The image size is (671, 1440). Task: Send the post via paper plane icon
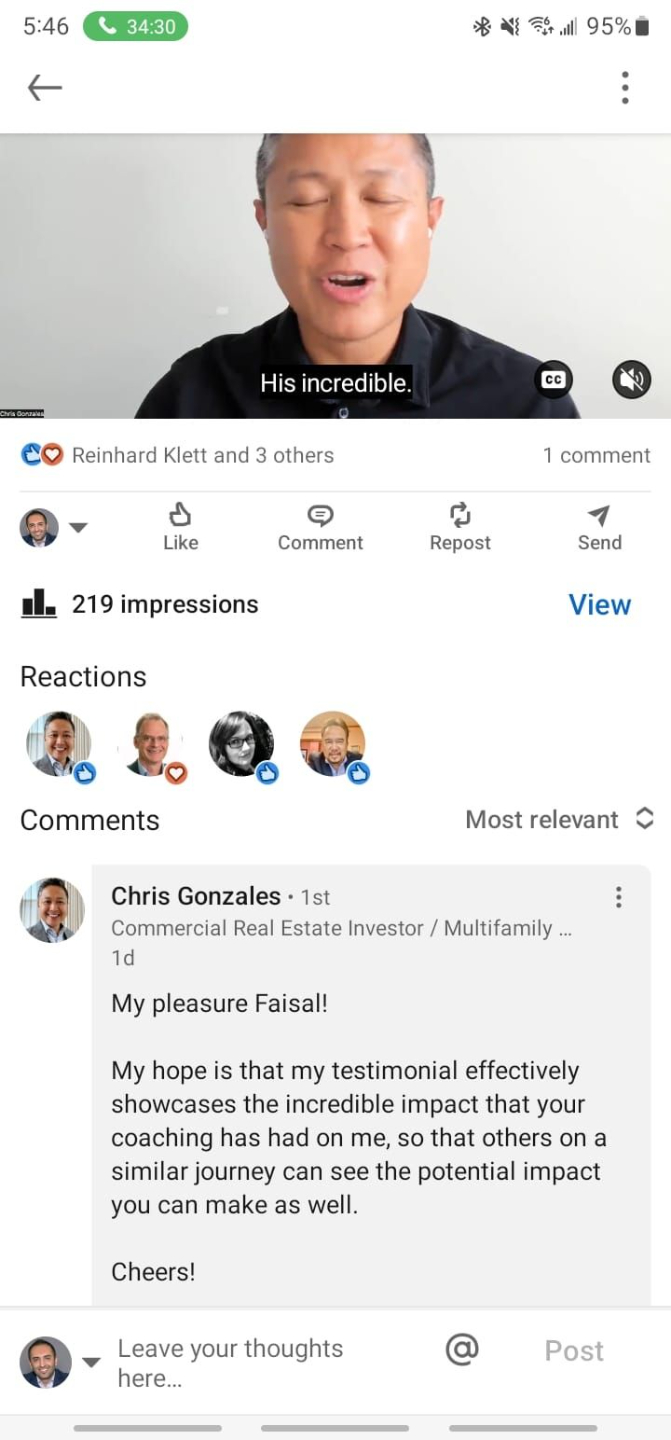(599, 515)
